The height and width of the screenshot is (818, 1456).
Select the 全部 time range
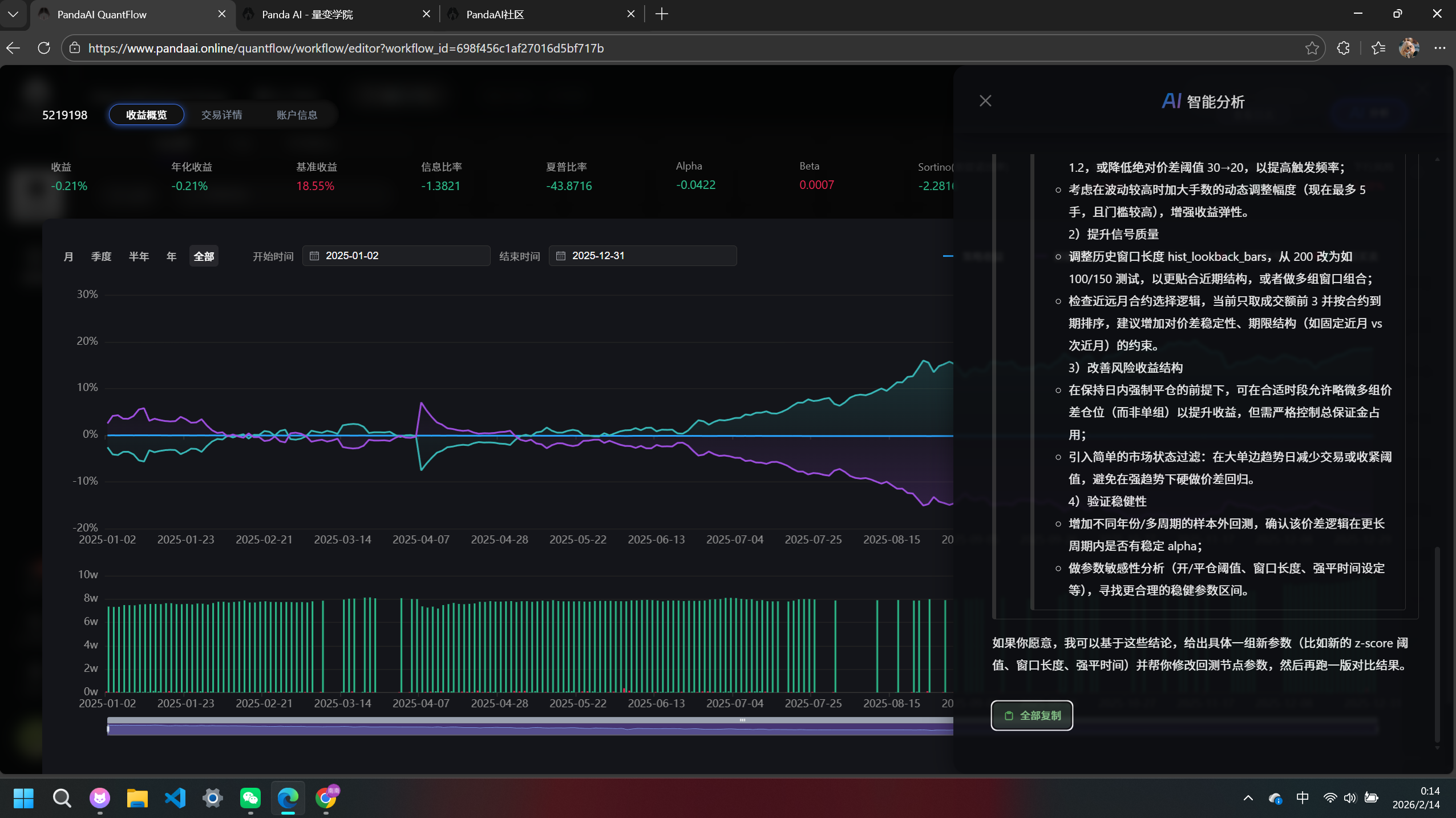pyautogui.click(x=204, y=256)
